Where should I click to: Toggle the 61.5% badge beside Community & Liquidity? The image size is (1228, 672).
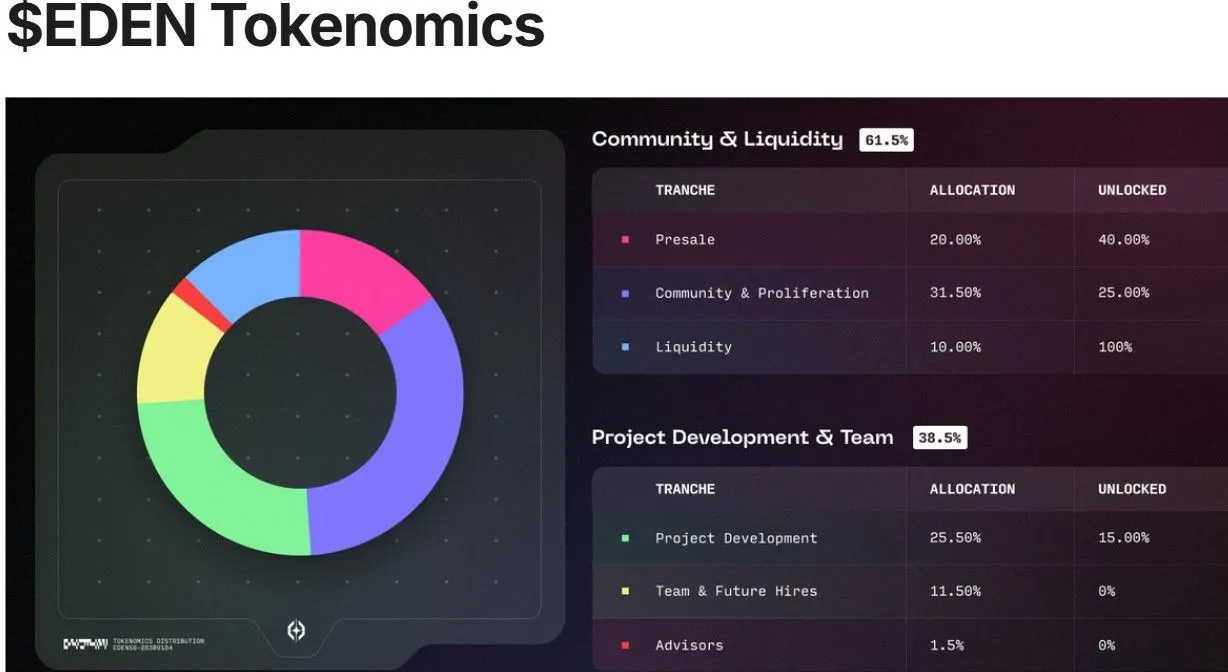(887, 139)
